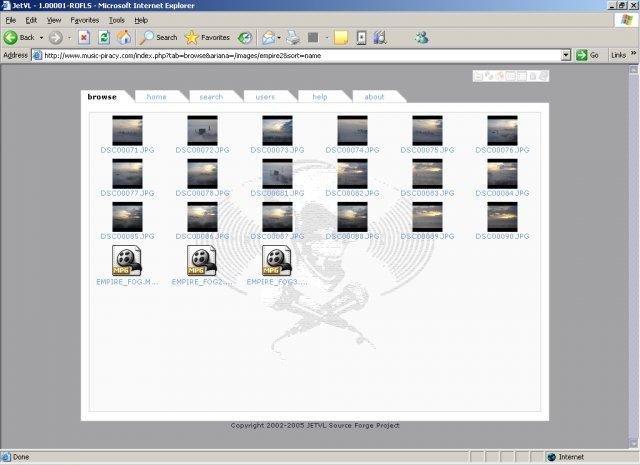Click in the address URL field
This screenshot has width=640, height=465.
(x=301, y=55)
